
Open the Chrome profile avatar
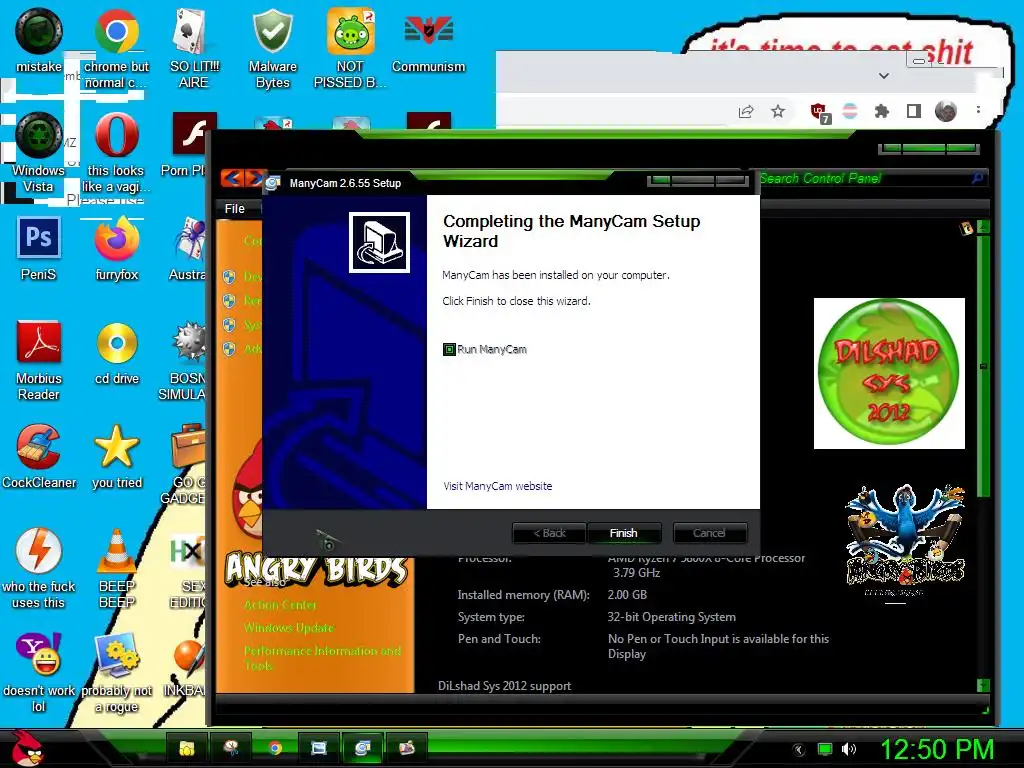946,112
